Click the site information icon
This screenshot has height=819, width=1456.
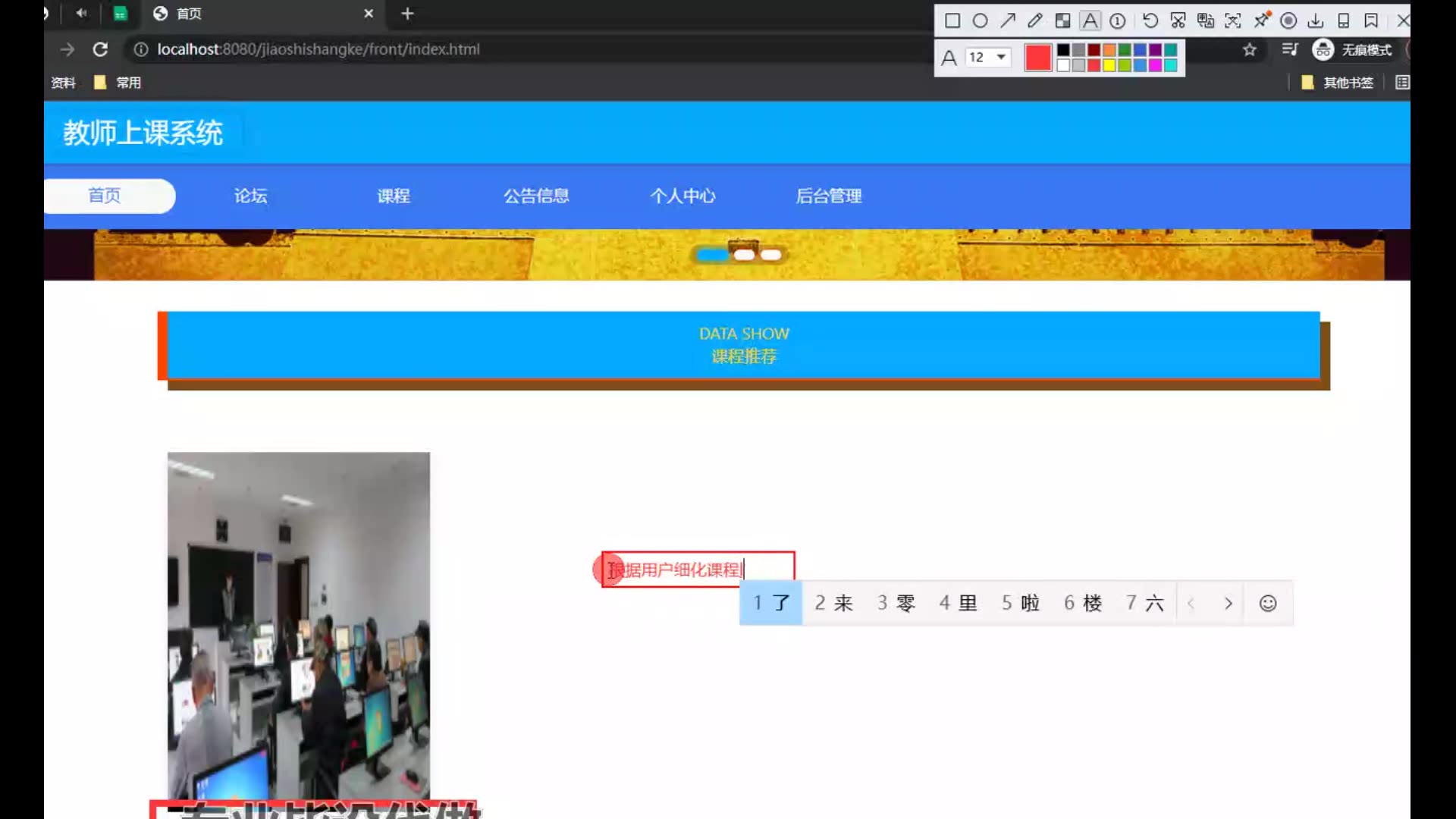tap(140, 49)
